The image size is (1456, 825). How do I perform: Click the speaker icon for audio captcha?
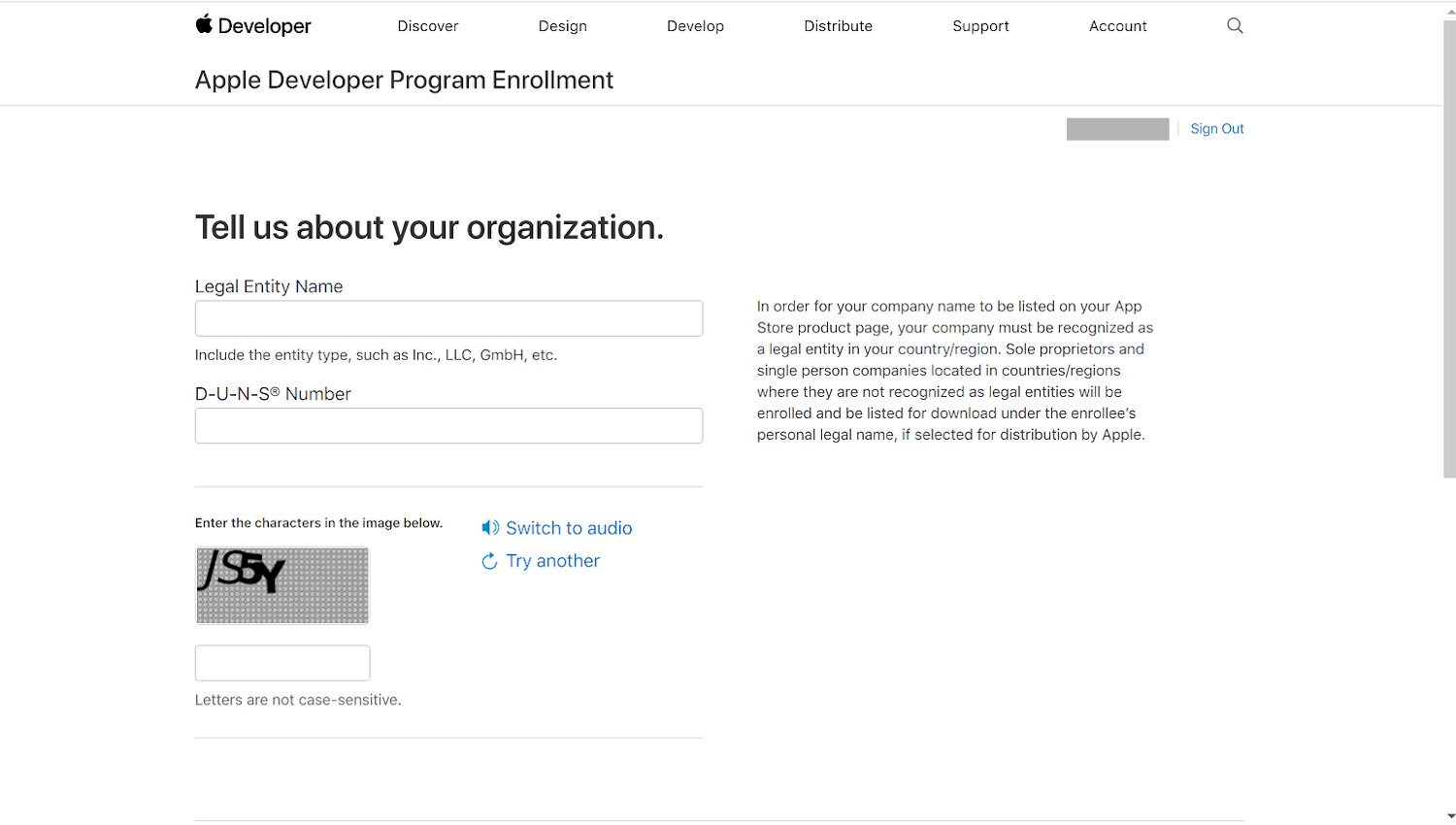click(490, 528)
